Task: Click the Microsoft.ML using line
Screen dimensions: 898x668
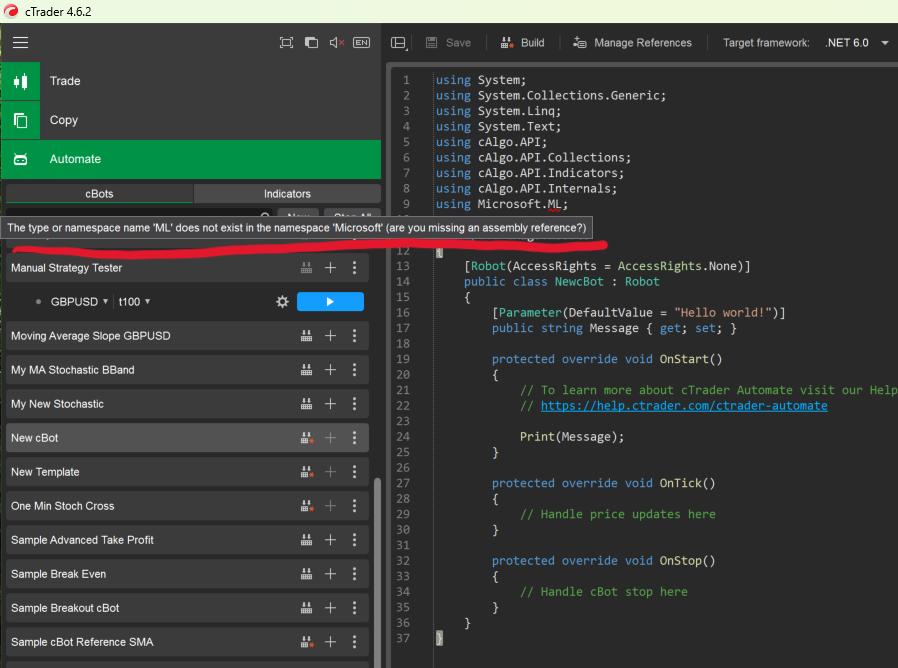Action: pyautogui.click(x=501, y=205)
